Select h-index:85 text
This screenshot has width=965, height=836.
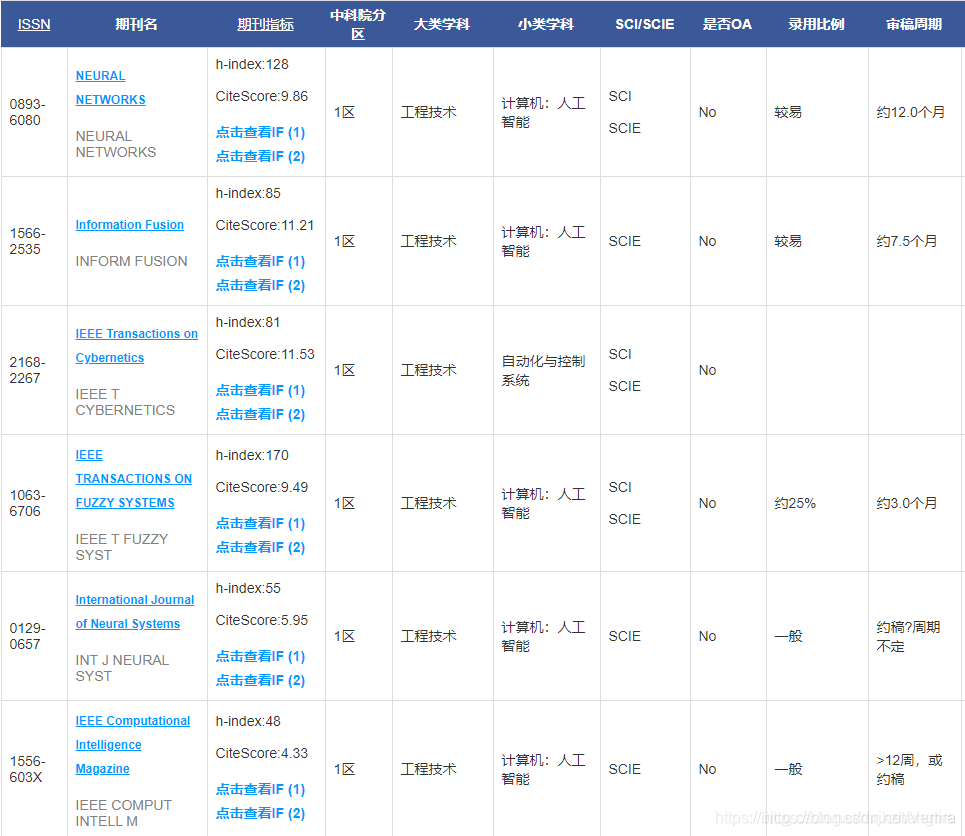point(248,193)
